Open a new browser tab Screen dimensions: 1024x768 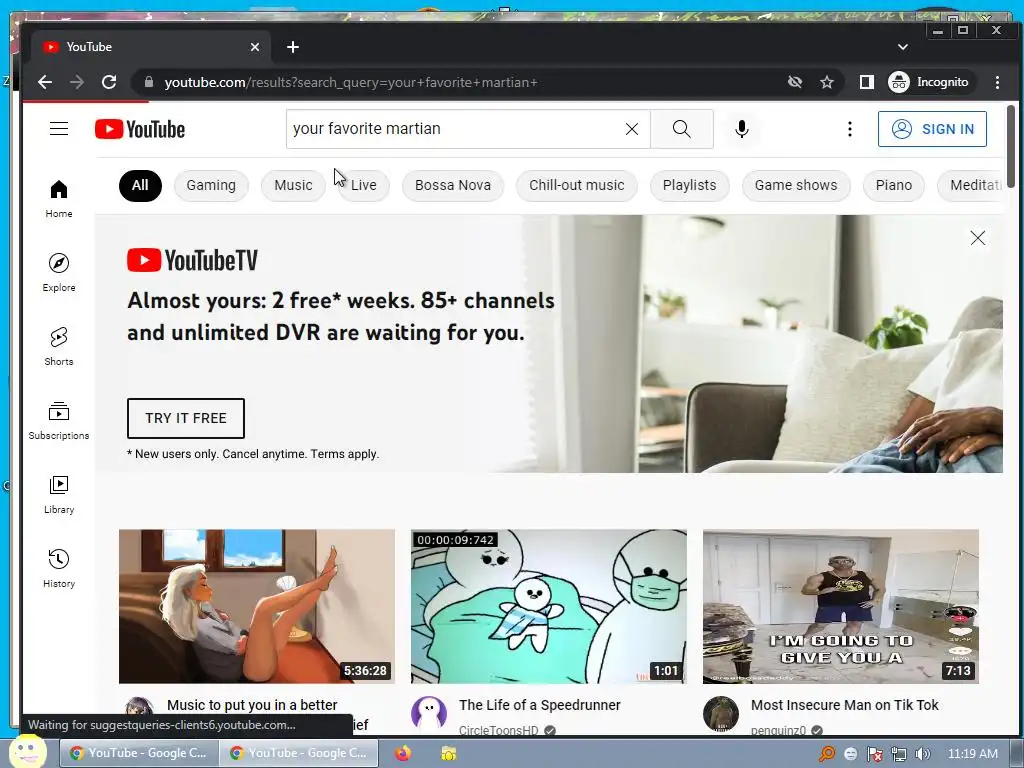point(293,47)
